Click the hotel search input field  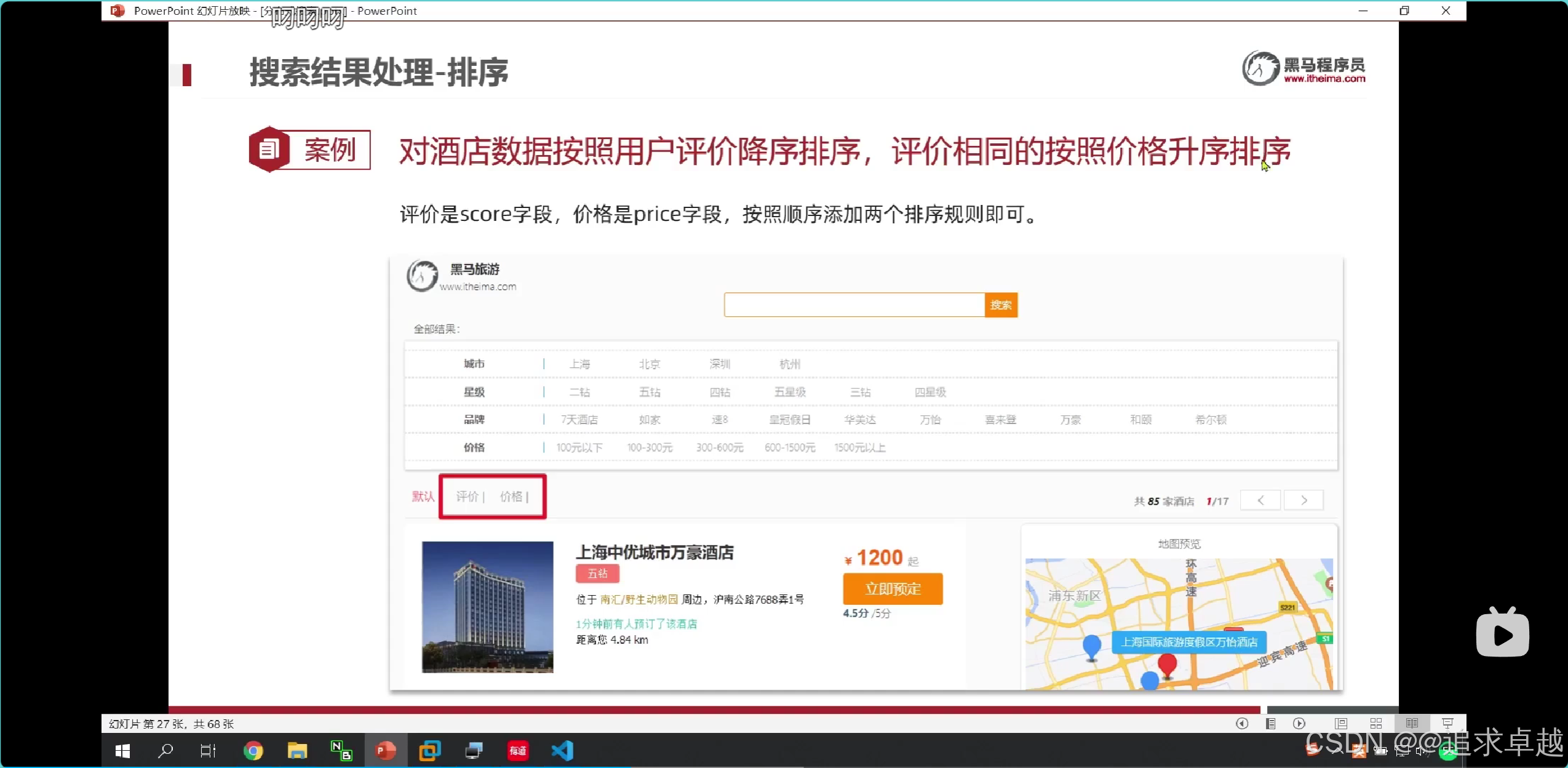pyautogui.click(x=854, y=305)
